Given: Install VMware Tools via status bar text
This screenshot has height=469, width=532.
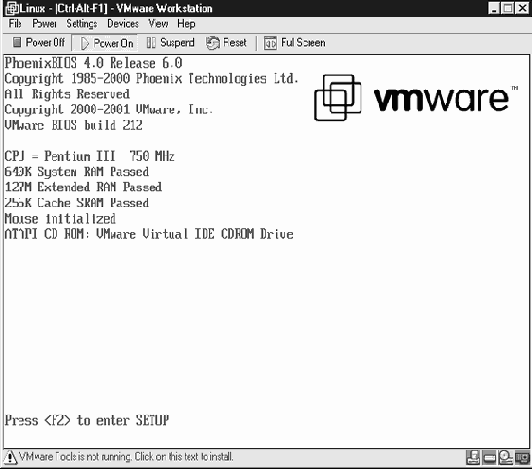Looking at the screenshot, I should tap(126, 457).
